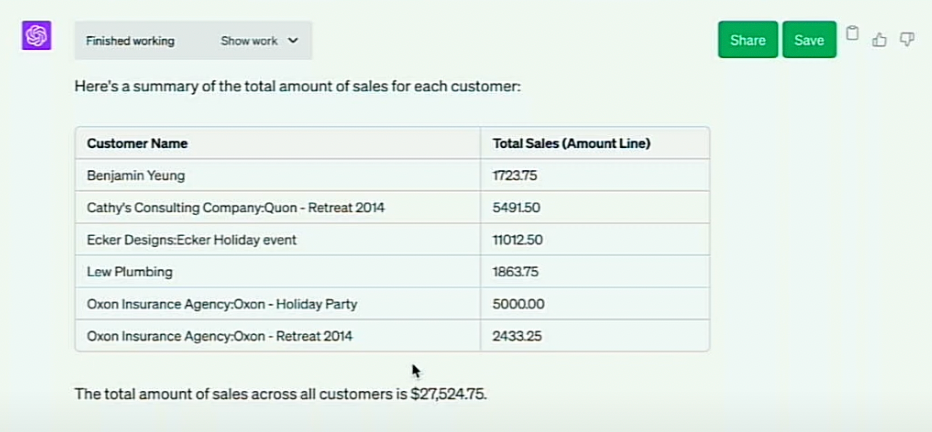Copy the response with the clipboard icon

point(852,33)
